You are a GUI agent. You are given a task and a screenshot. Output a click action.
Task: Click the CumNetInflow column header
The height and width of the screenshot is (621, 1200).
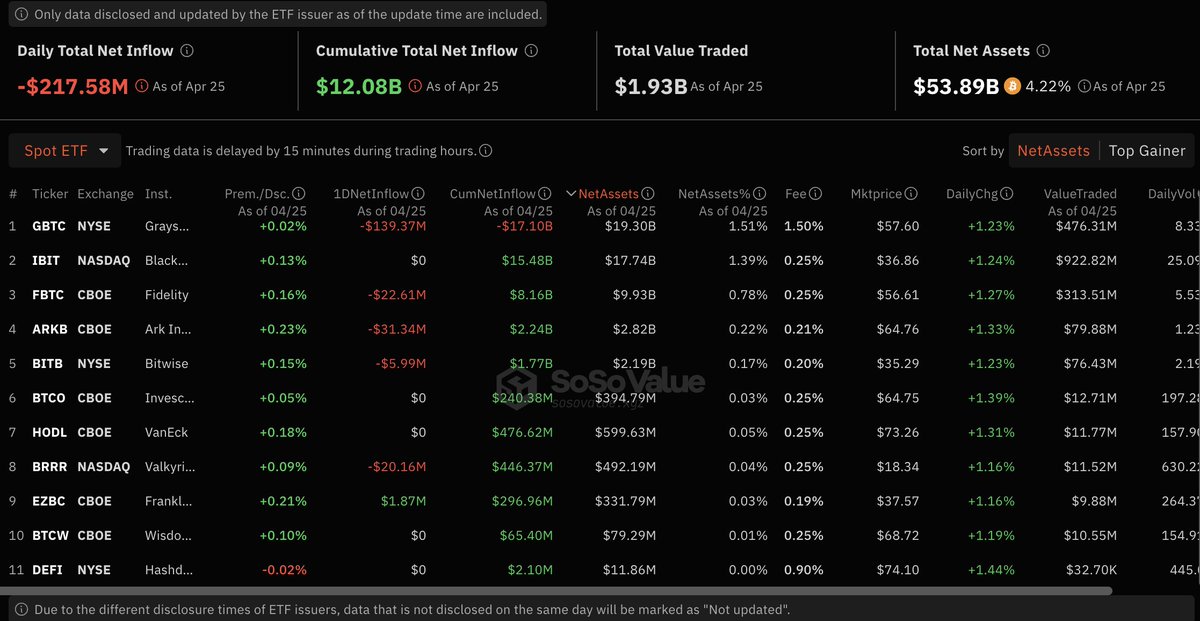pyautogui.click(x=492, y=194)
